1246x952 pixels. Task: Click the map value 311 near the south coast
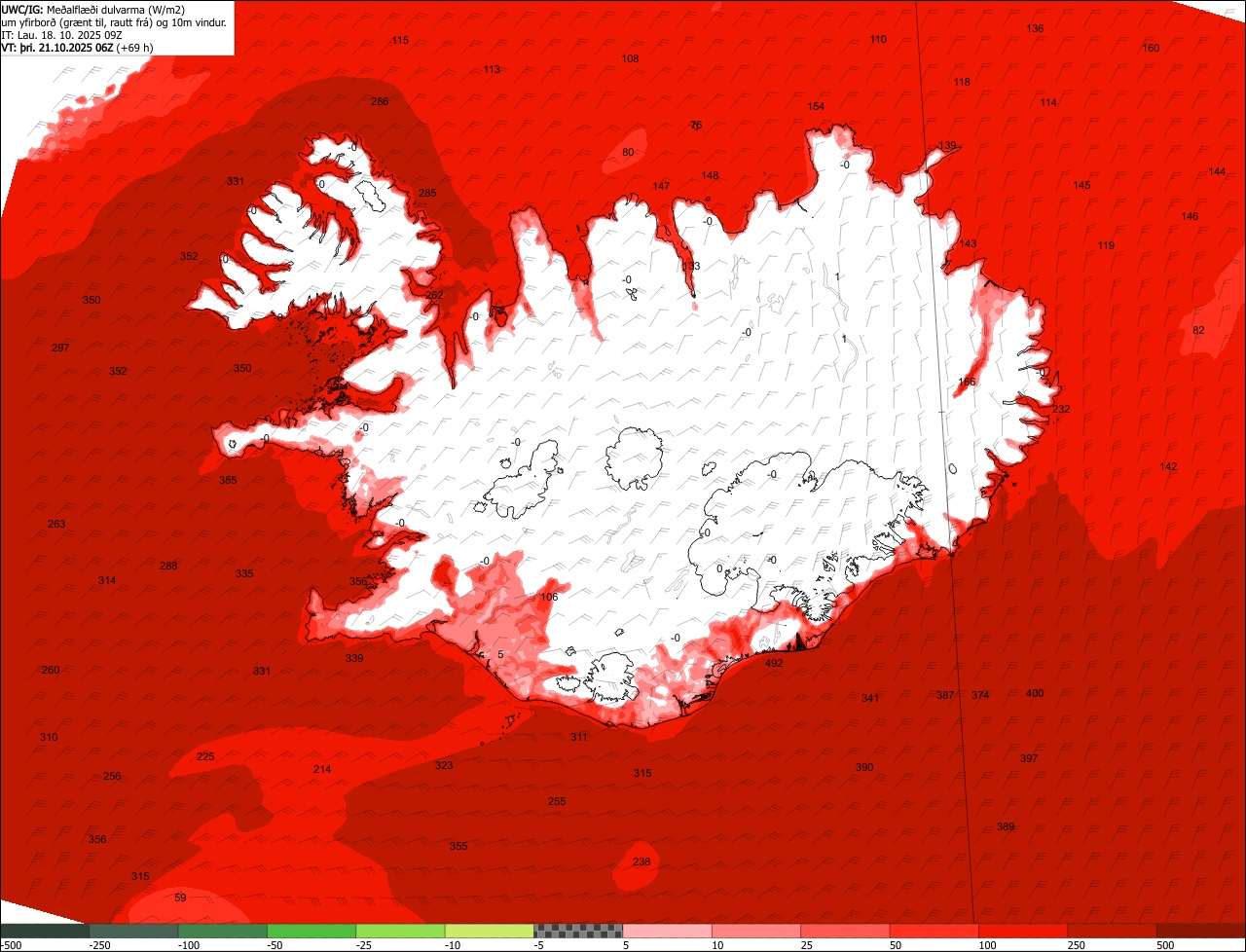[x=579, y=737]
